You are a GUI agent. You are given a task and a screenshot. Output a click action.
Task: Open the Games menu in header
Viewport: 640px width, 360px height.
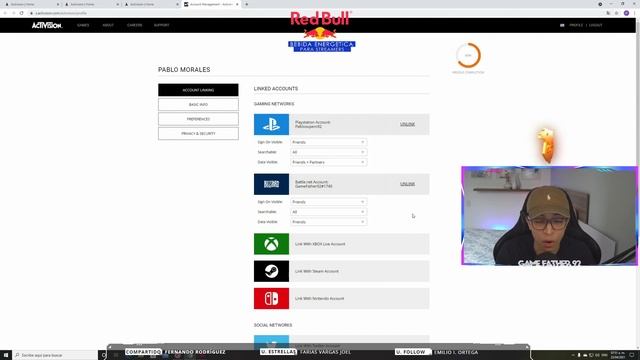[x=83, y=25]
